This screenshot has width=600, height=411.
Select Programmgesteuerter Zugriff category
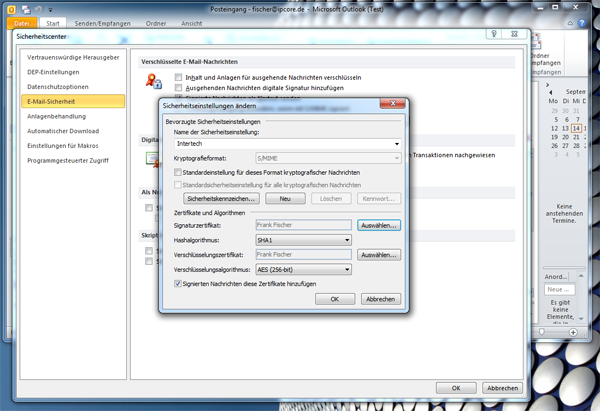click(73, 160)
